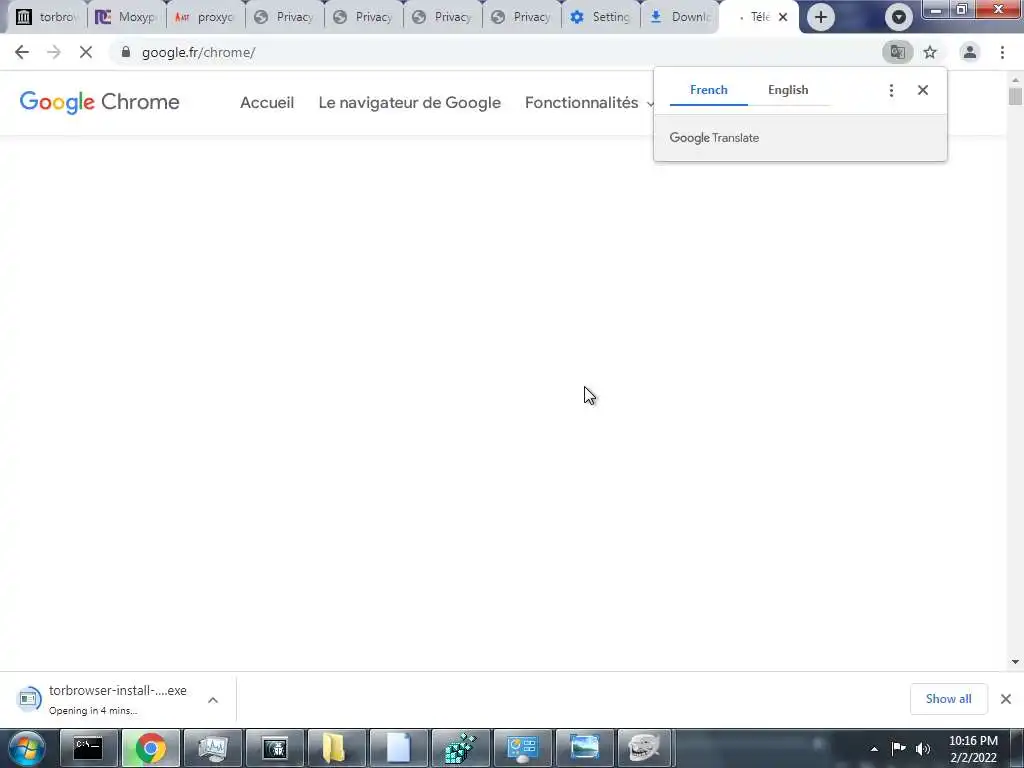Screen dimensions: 1024x768
Task: Open the folder taskbar icon
Action: pyautogui.click(x=336, y=748)
